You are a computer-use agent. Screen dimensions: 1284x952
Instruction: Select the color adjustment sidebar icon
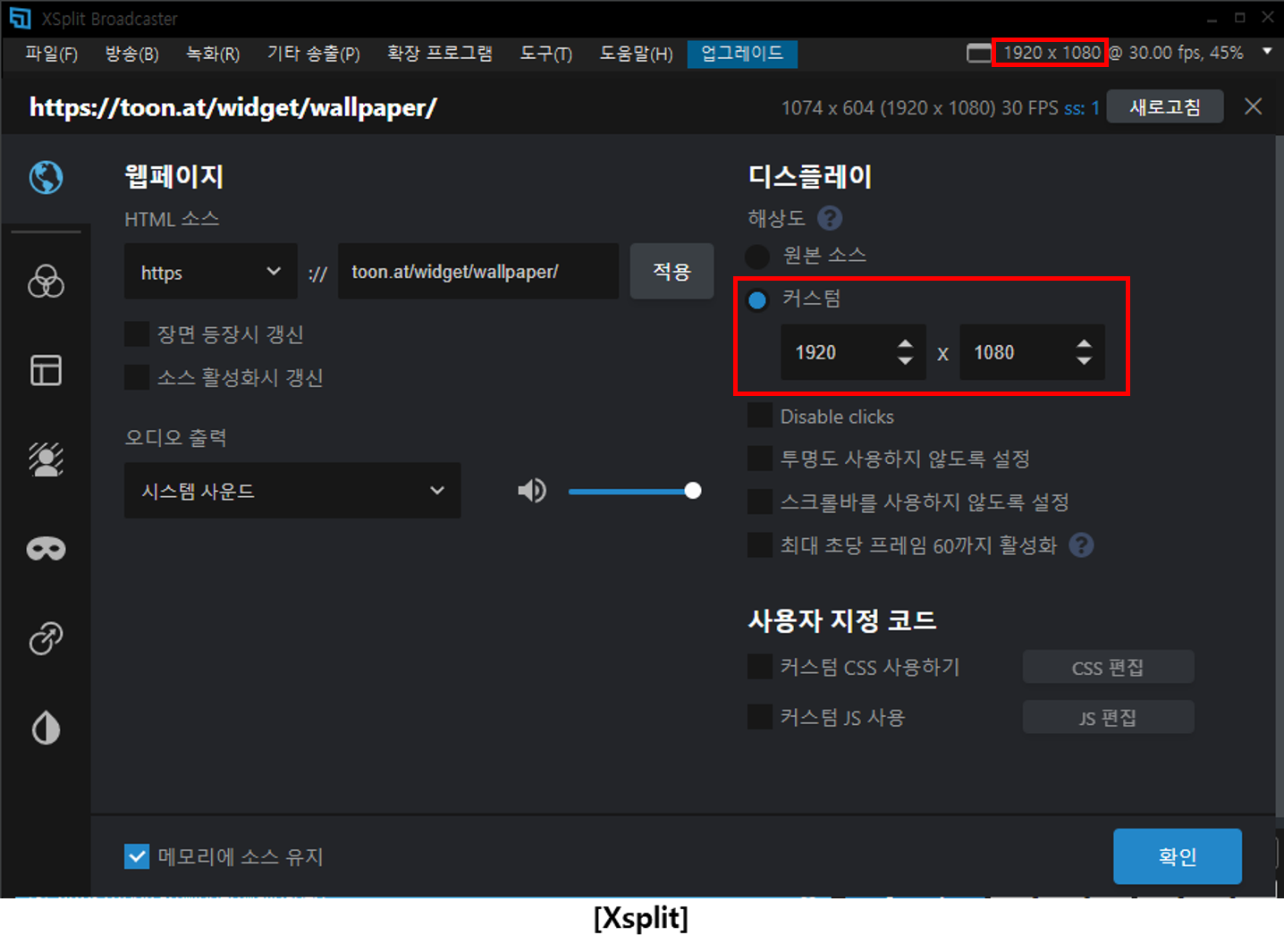(x=46, y=282)
